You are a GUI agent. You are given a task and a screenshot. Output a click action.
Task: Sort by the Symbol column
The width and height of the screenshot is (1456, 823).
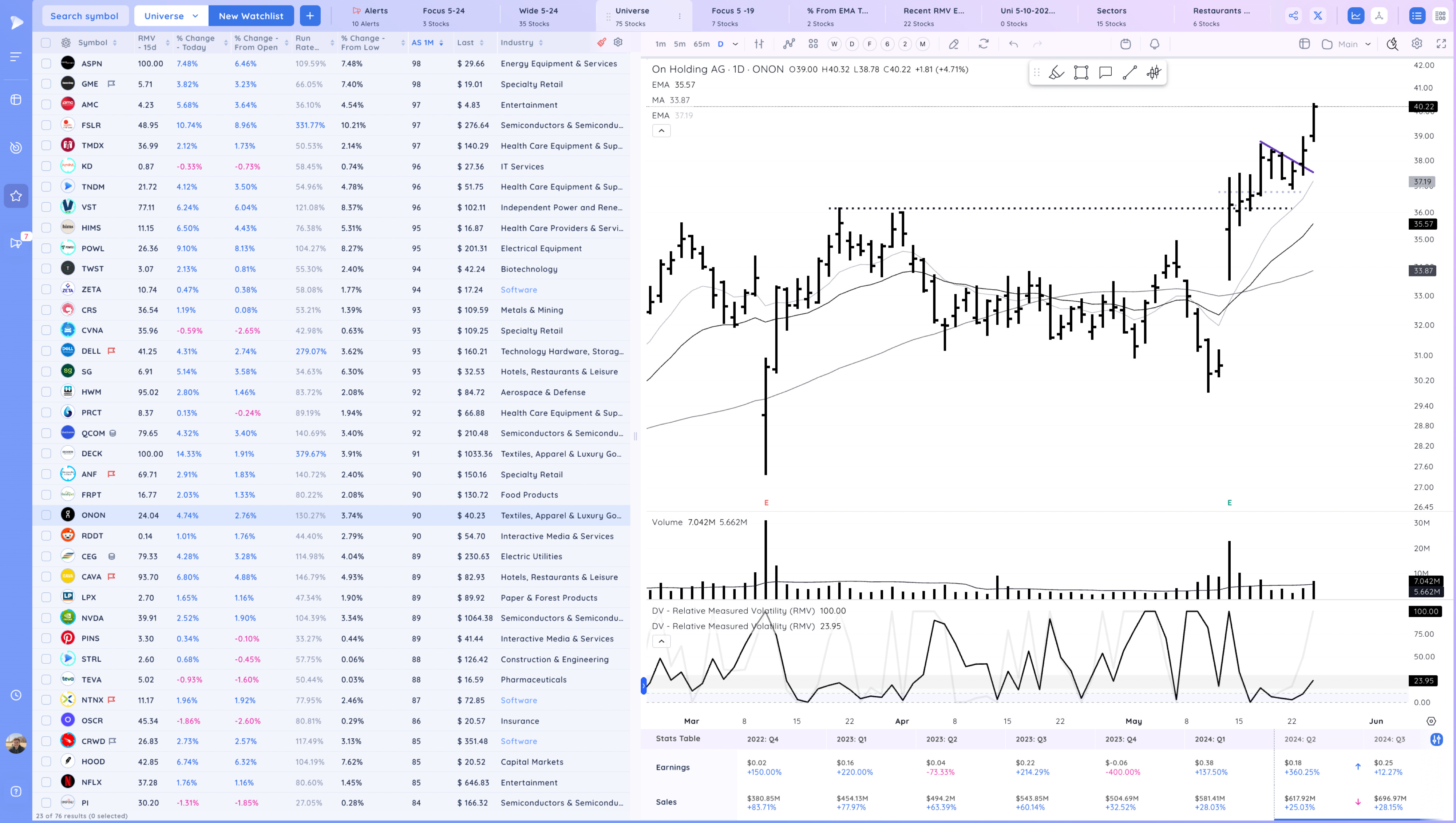tap(97, 43)
